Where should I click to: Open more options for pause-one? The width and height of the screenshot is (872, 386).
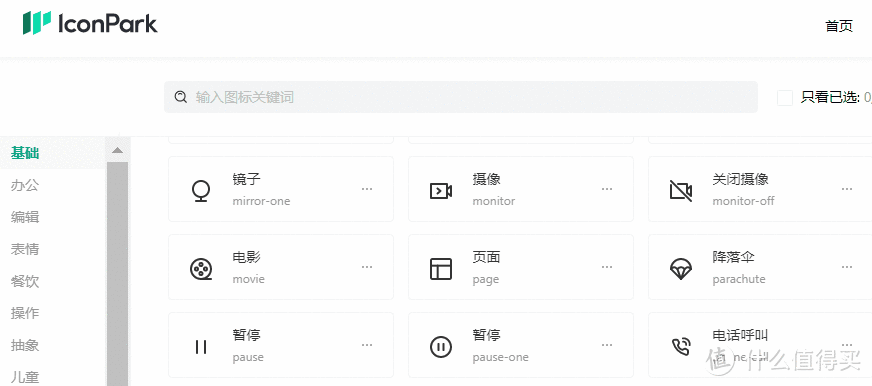click(x=607, y=345)
